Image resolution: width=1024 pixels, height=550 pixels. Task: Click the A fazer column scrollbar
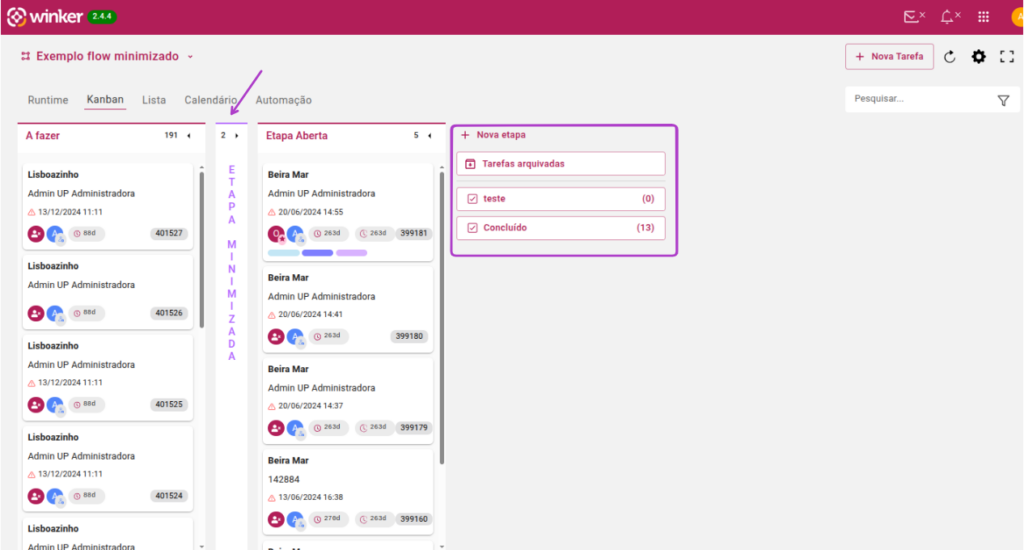(x=201, y=248)
